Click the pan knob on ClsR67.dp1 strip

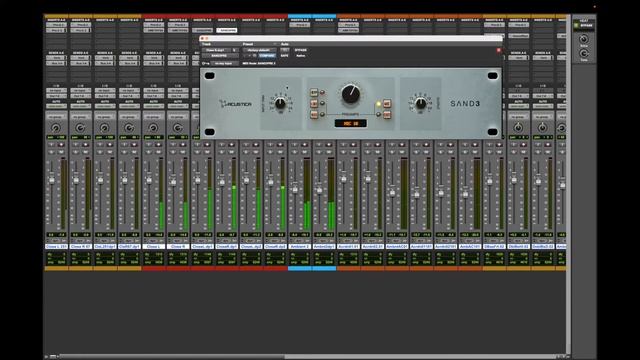pos(129,128)
